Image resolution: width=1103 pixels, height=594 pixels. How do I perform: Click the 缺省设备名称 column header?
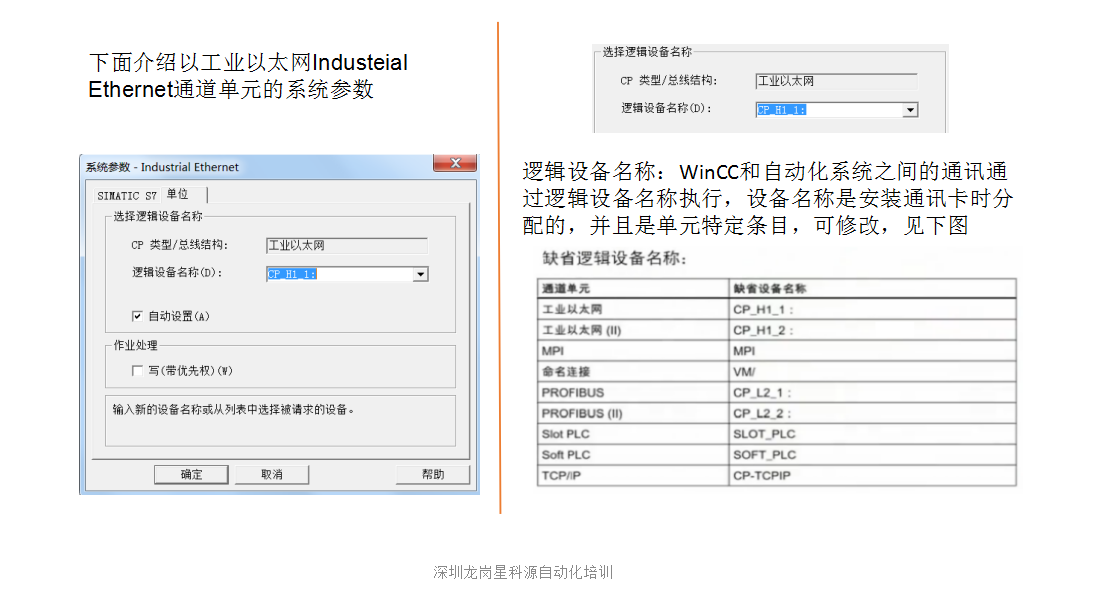click(770, 288)
